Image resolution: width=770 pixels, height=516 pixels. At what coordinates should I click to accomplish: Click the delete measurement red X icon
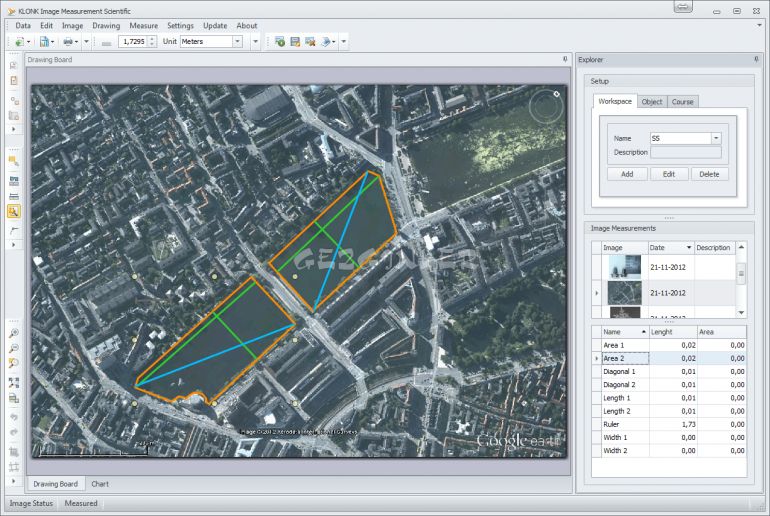click(x=310, y=42)
